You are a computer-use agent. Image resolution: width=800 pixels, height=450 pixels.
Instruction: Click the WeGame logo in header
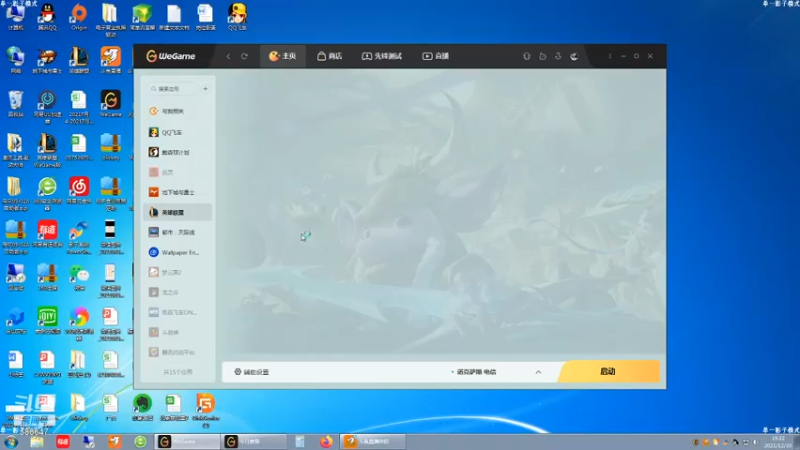tap(171, 56)
